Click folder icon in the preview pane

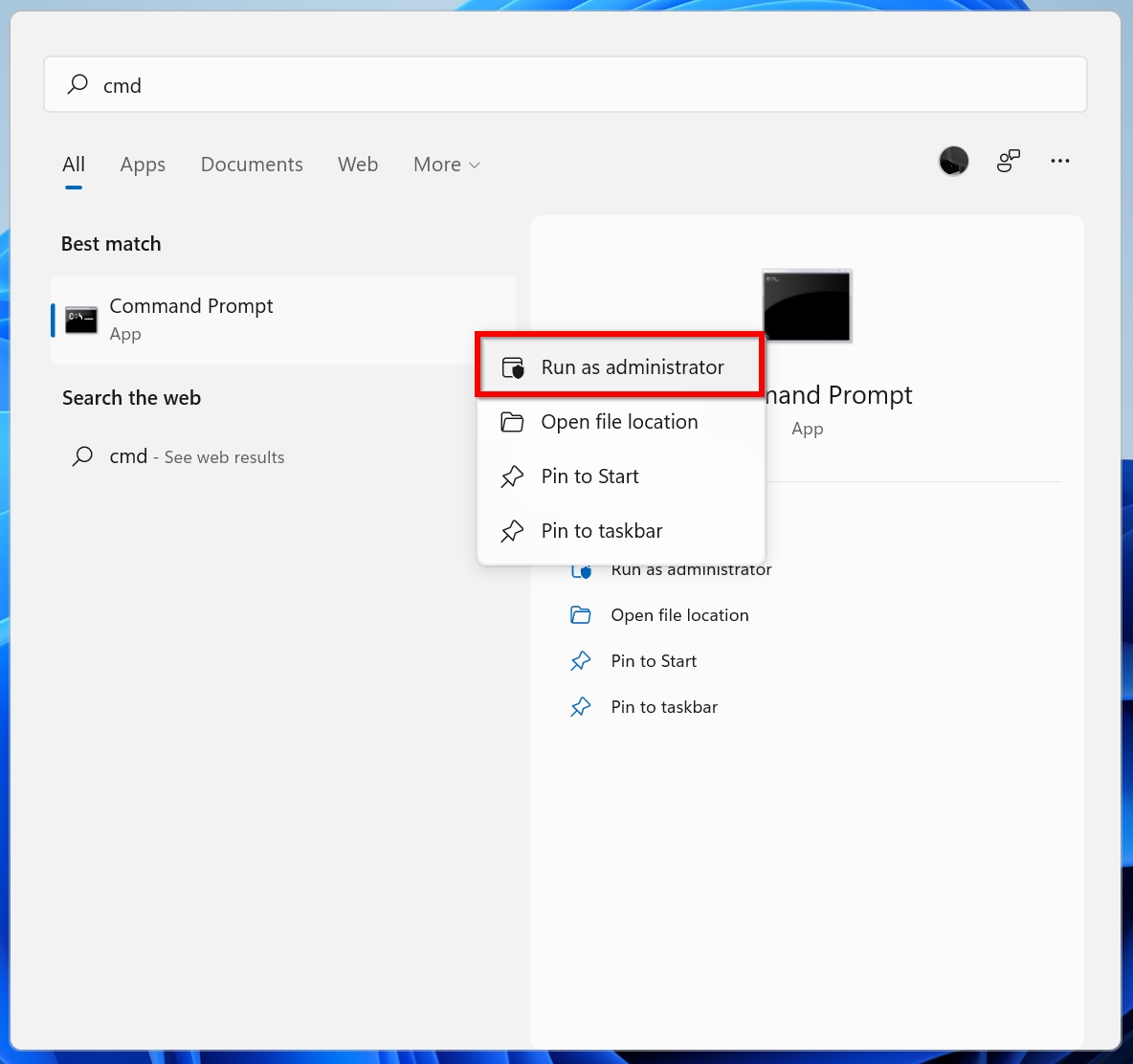click(580, 615)
